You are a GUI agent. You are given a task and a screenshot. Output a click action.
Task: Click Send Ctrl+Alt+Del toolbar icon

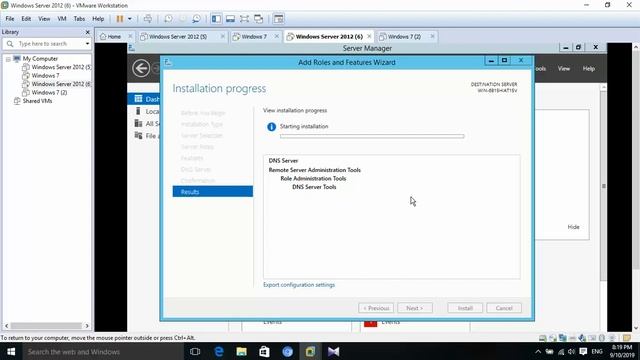click(148, 19)
